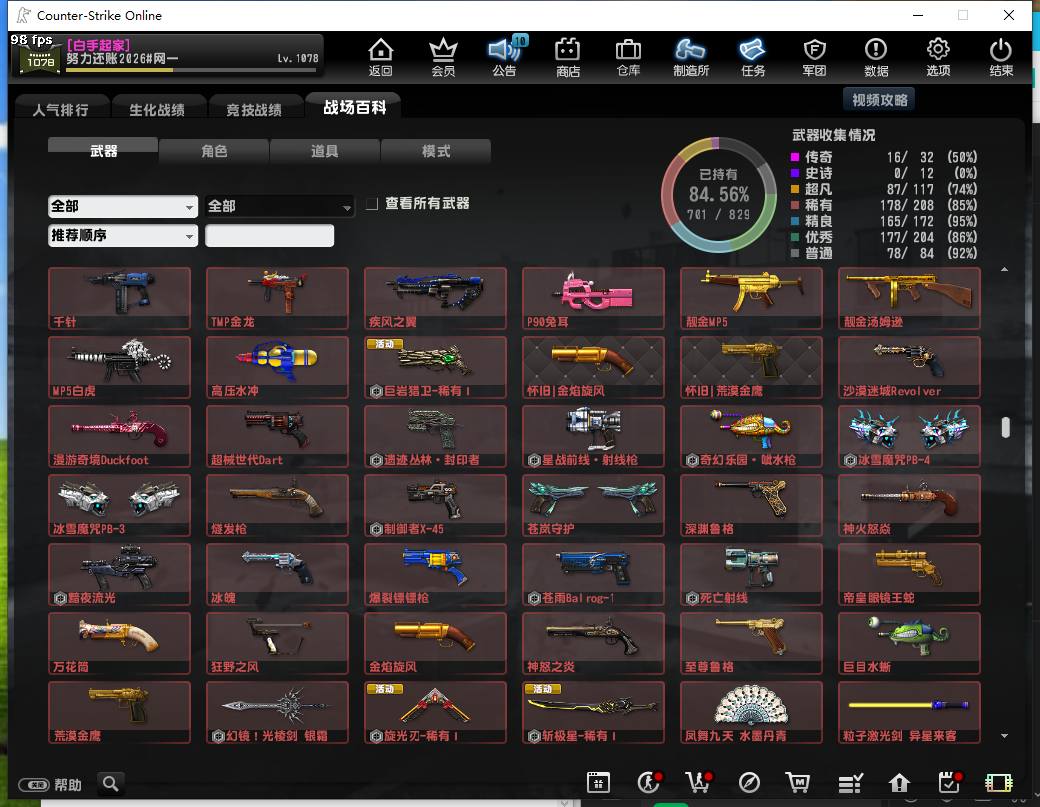Go to the 商店 shop icon
The image size is (1040, 807).
[568, 56]
